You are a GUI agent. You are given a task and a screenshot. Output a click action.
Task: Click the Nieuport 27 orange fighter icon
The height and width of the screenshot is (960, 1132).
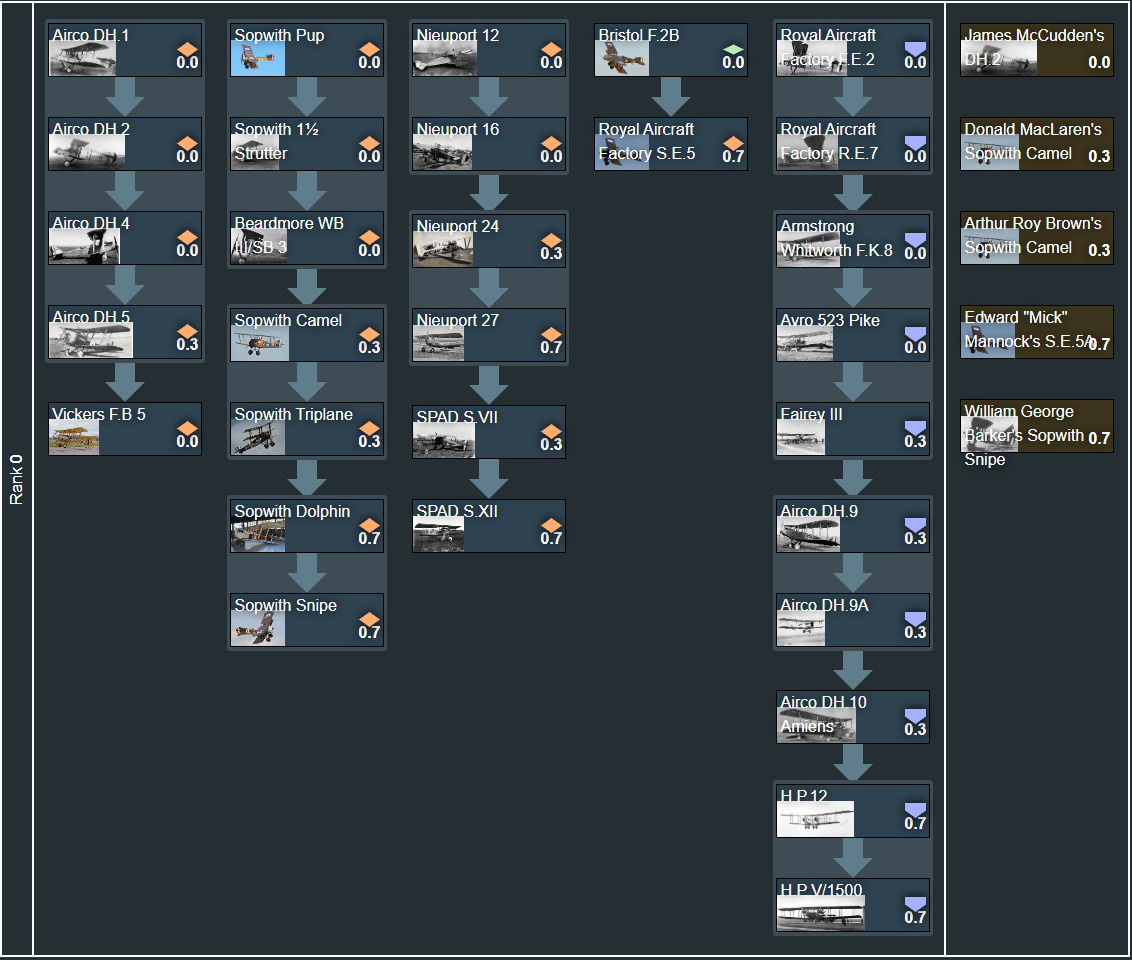click(x=551, y=332)
